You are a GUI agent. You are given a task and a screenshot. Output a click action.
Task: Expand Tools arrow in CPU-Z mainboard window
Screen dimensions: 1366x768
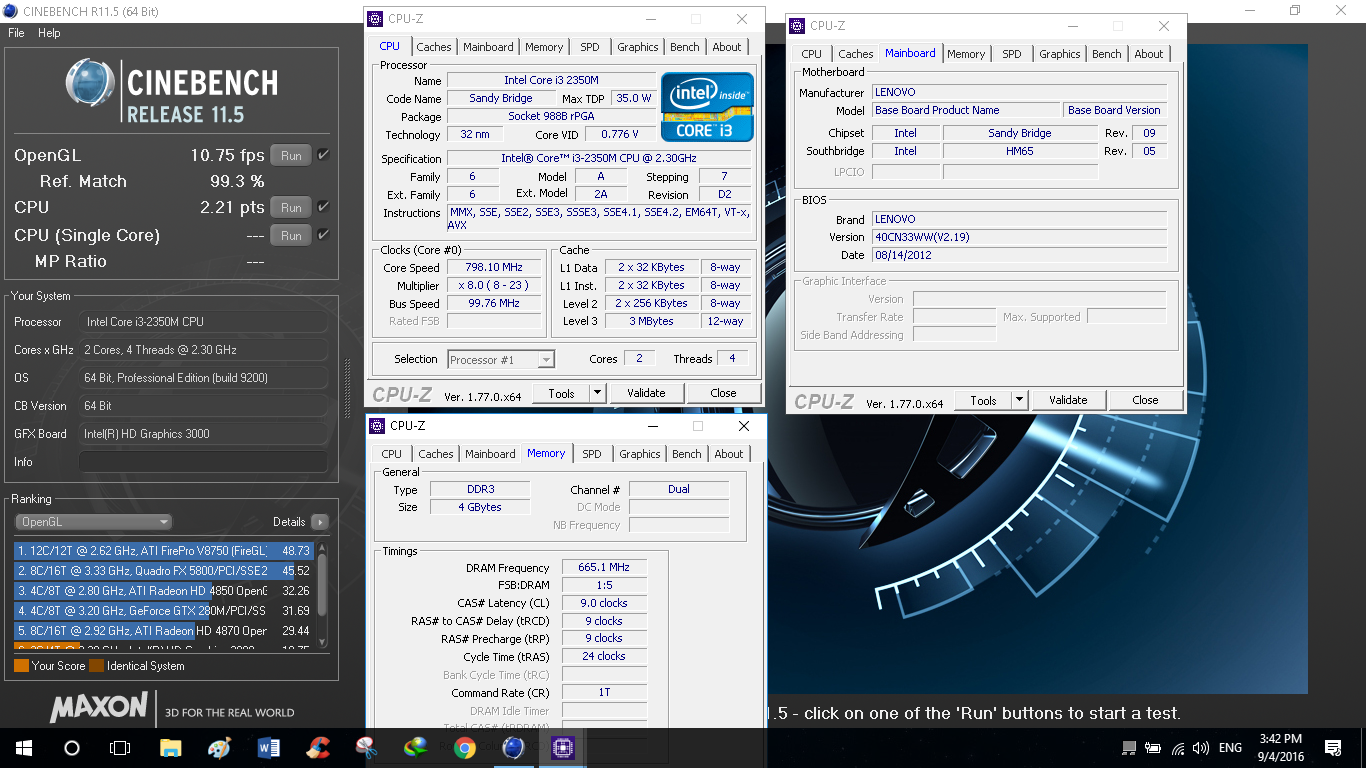pos(1019,400)
